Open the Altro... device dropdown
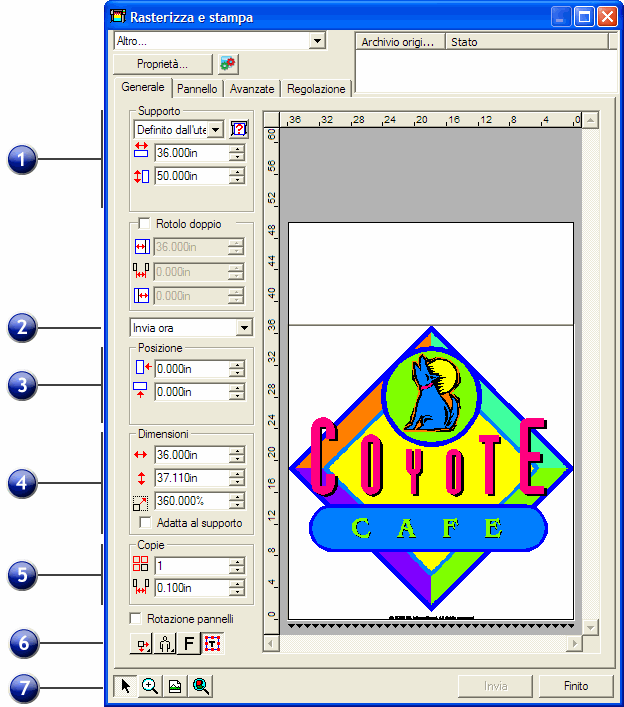Screen dimensions: 624x707 coord(317,41)
